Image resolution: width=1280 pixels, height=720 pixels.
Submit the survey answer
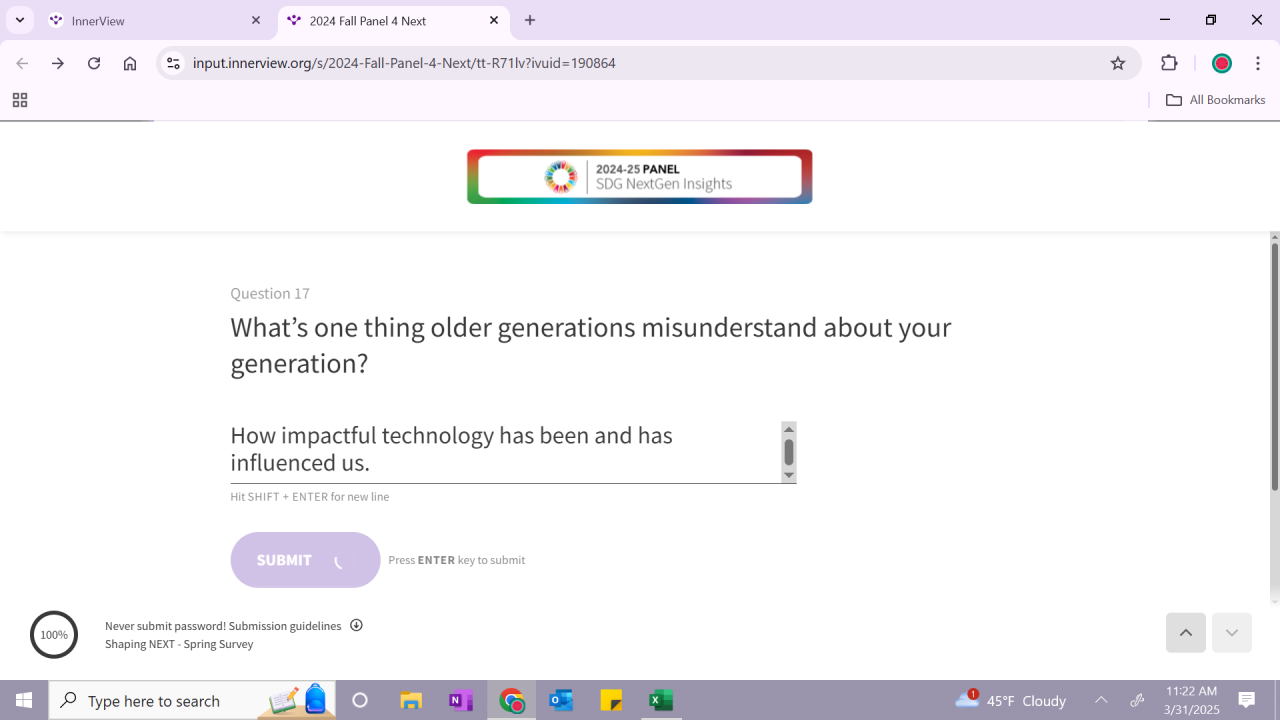point(305,560)
